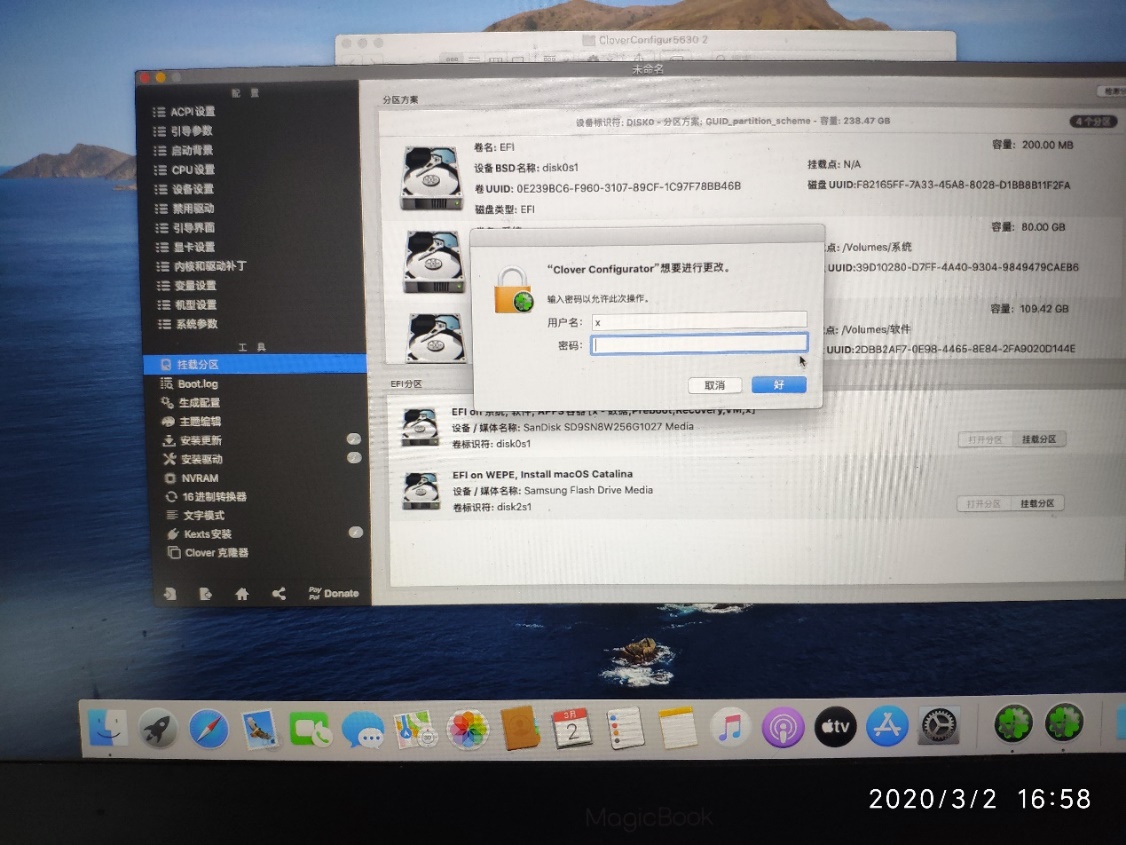
Task: Click the export configuration icon at sidebar bottom
Action: coord(205,594)
